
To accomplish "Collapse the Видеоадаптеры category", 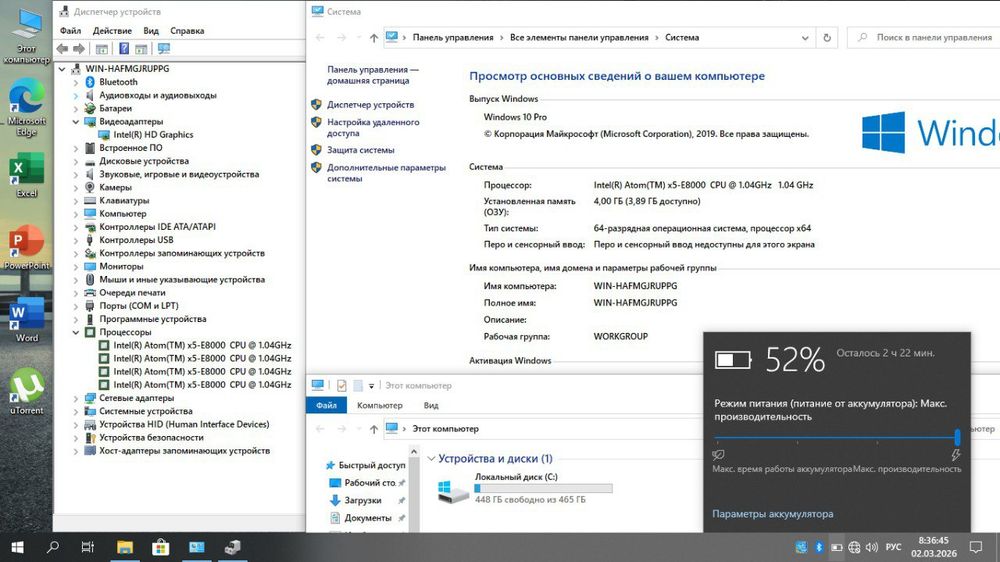I will pyautogui.click(x=76, y=122).
